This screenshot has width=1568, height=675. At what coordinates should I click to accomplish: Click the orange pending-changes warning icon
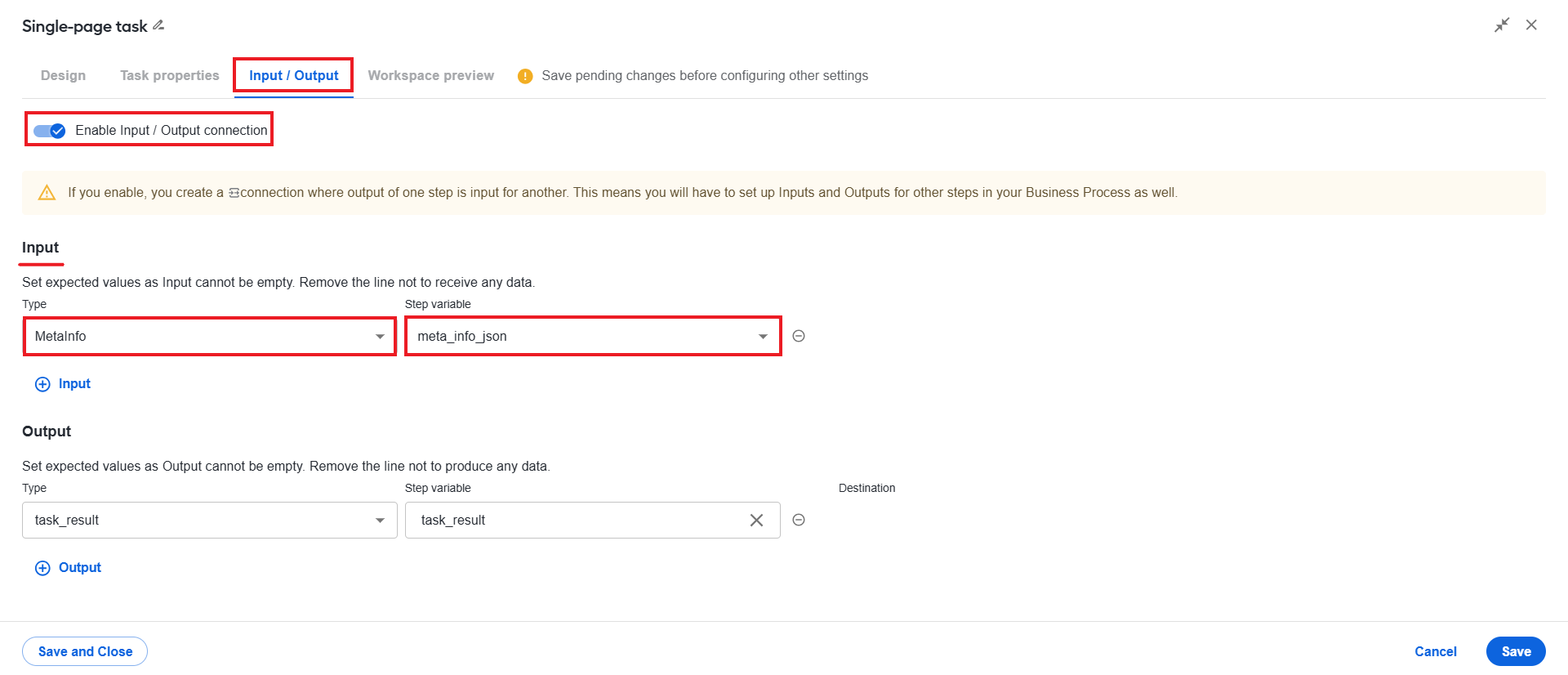525,76
